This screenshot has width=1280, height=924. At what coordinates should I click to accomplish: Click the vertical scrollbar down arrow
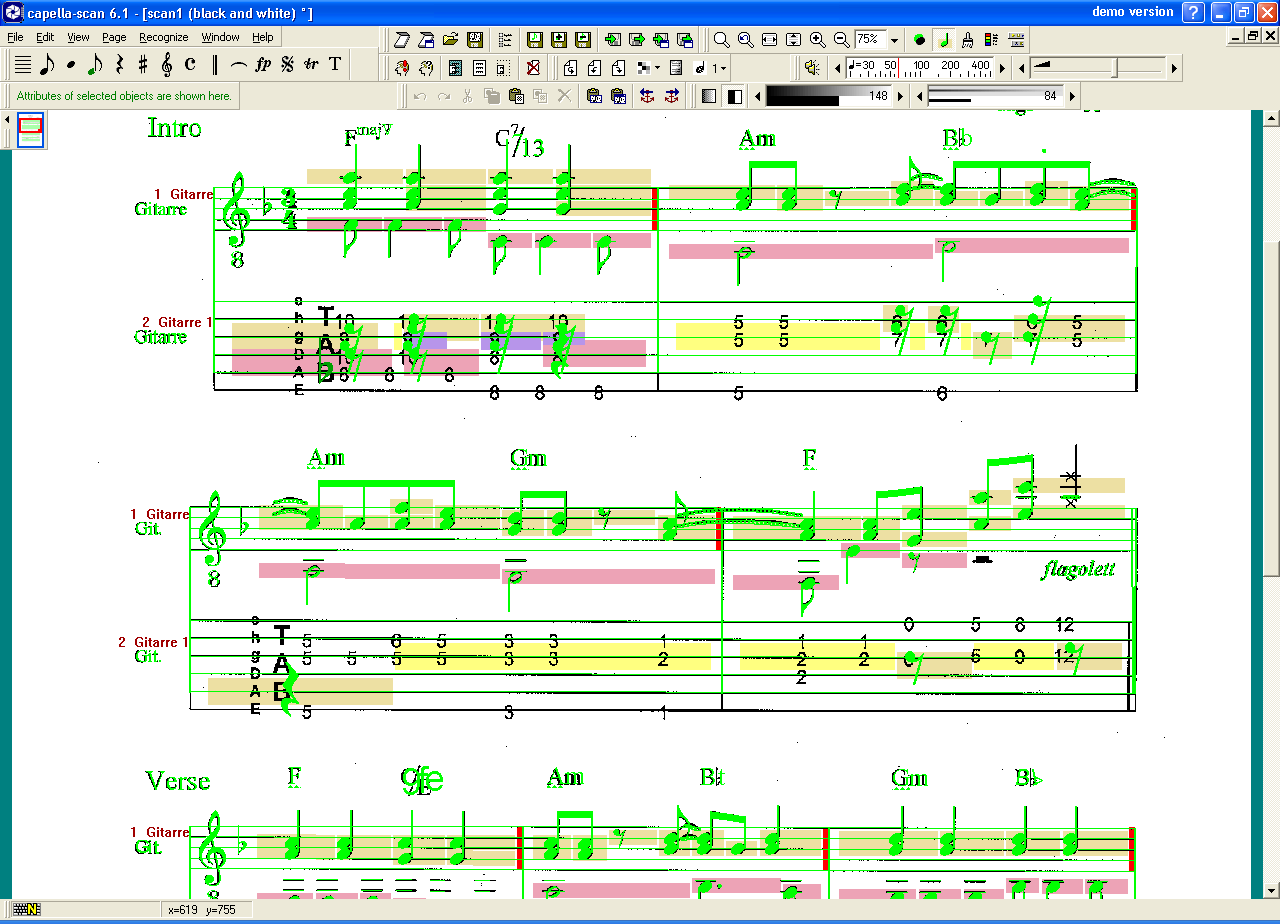(x=1271, y=889)
